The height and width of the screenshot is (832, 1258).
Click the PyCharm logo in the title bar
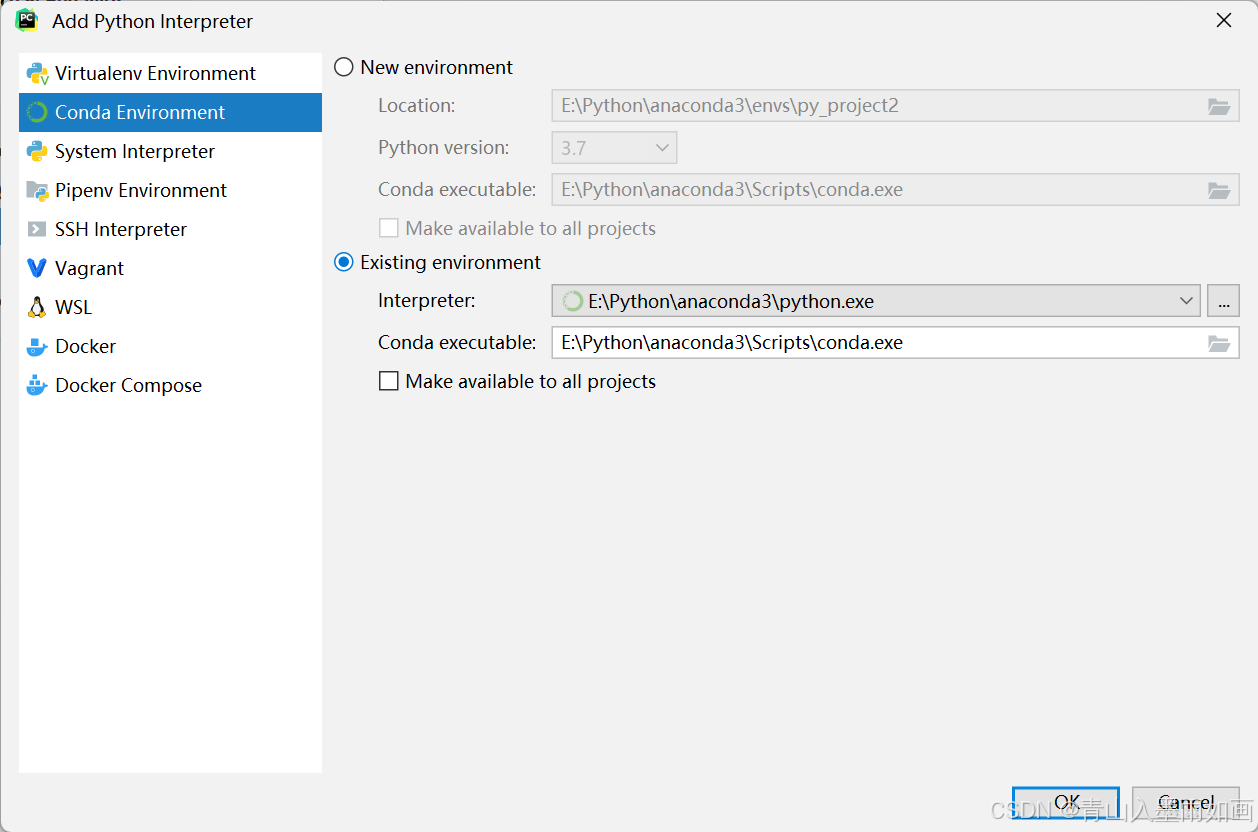27,20
